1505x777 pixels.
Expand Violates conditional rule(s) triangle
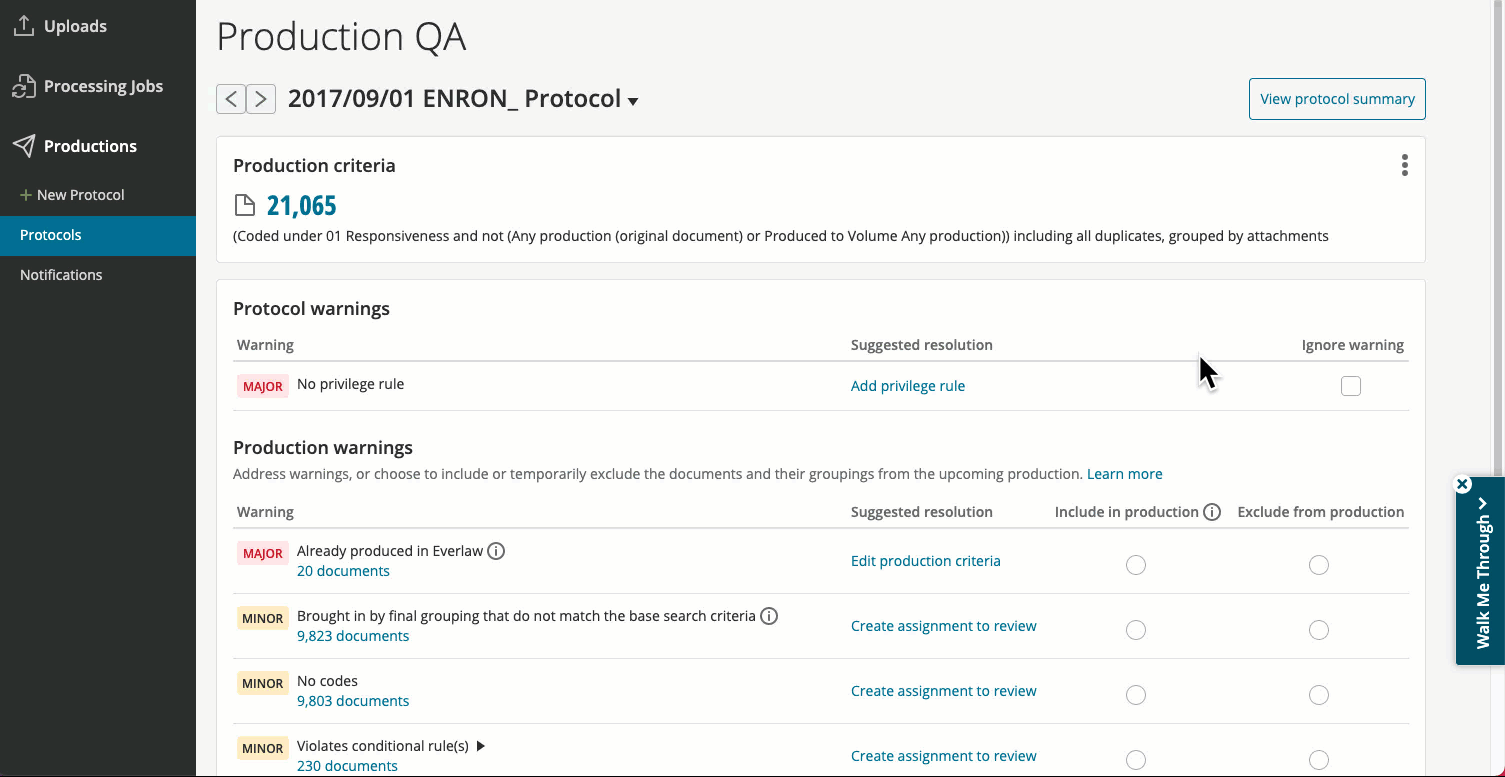481,746
